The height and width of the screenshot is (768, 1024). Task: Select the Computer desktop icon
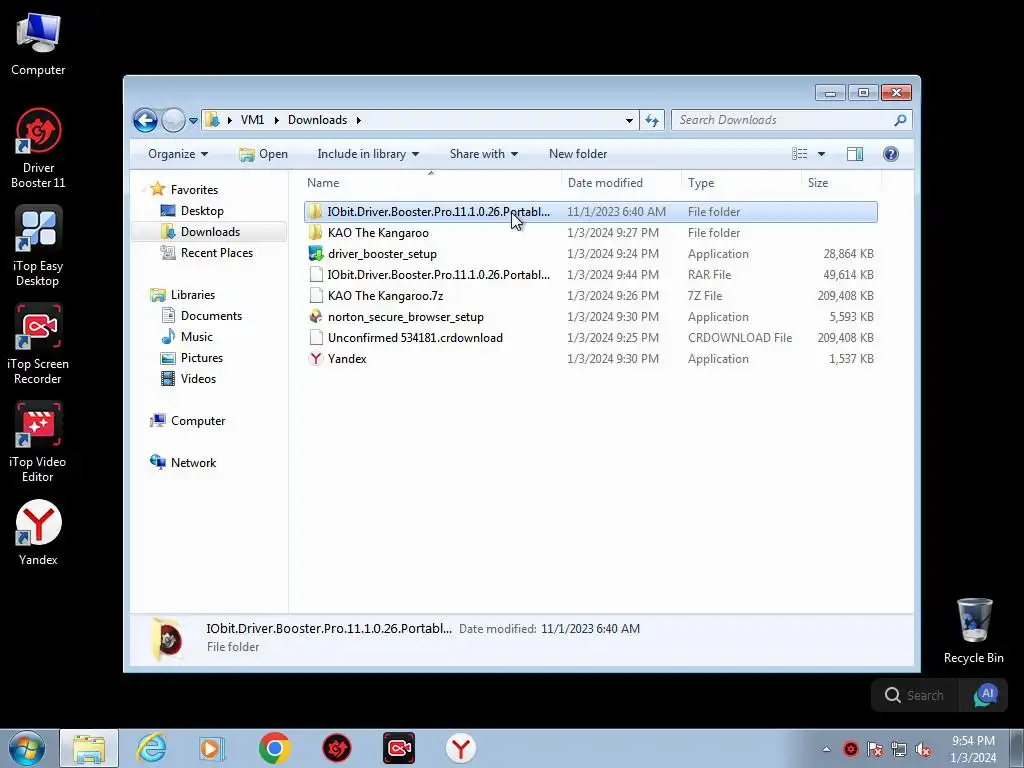pos(38,43)
